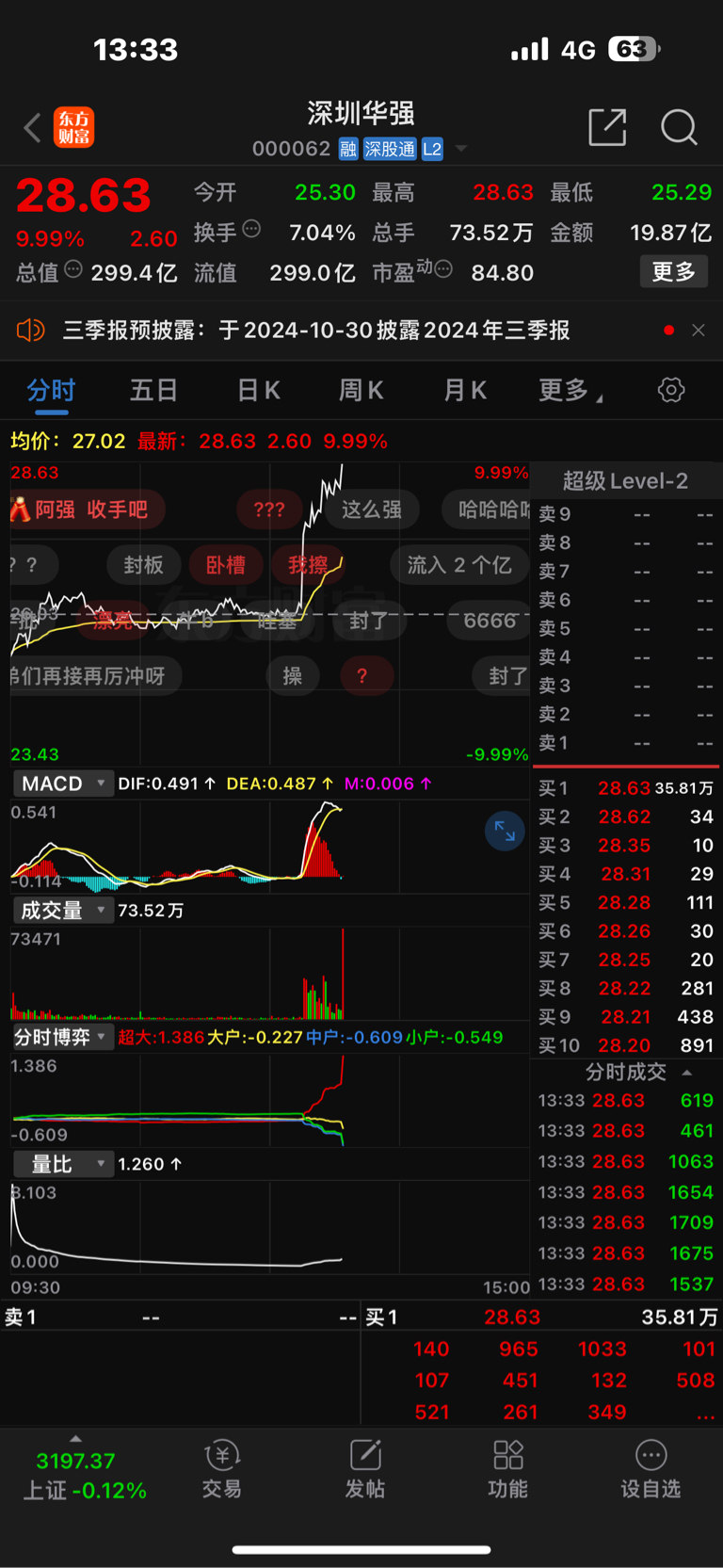Tap the 流入 2 个亿 comment bubble
The image size is (723, 1568).
pyautogui.click(x=459, y=565)
